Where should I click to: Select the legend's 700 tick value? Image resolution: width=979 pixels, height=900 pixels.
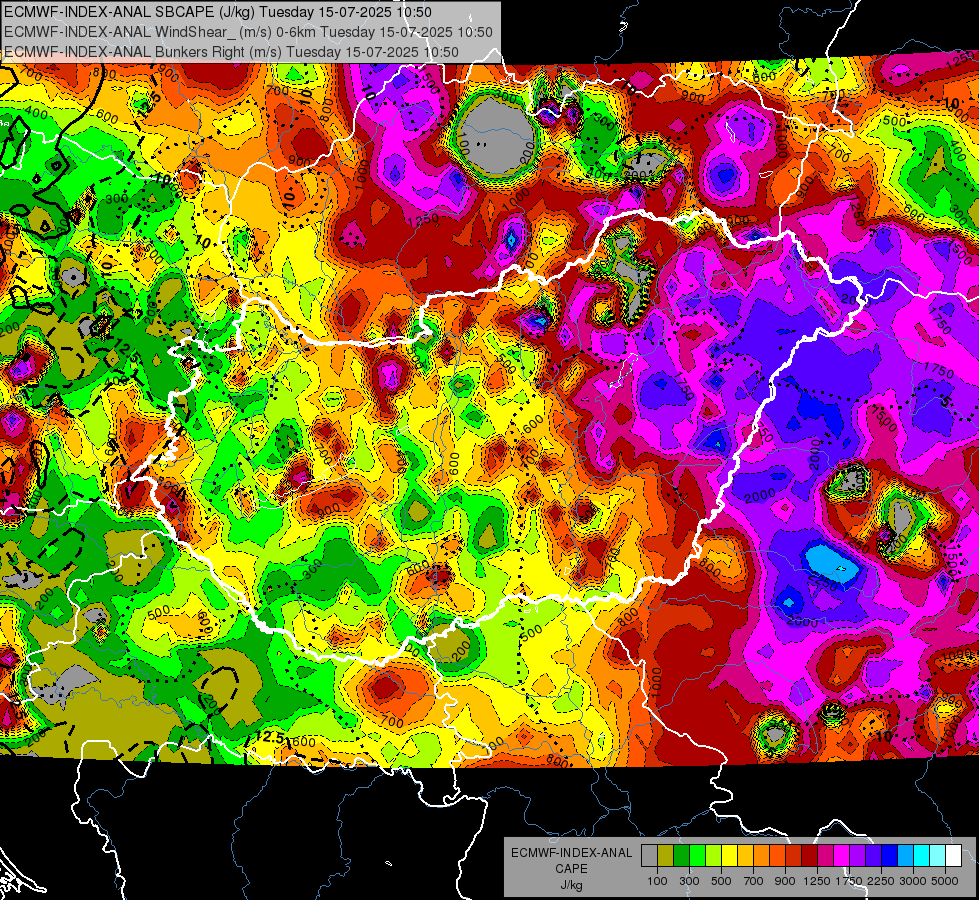pyautogui.click(x=754, y=881)
